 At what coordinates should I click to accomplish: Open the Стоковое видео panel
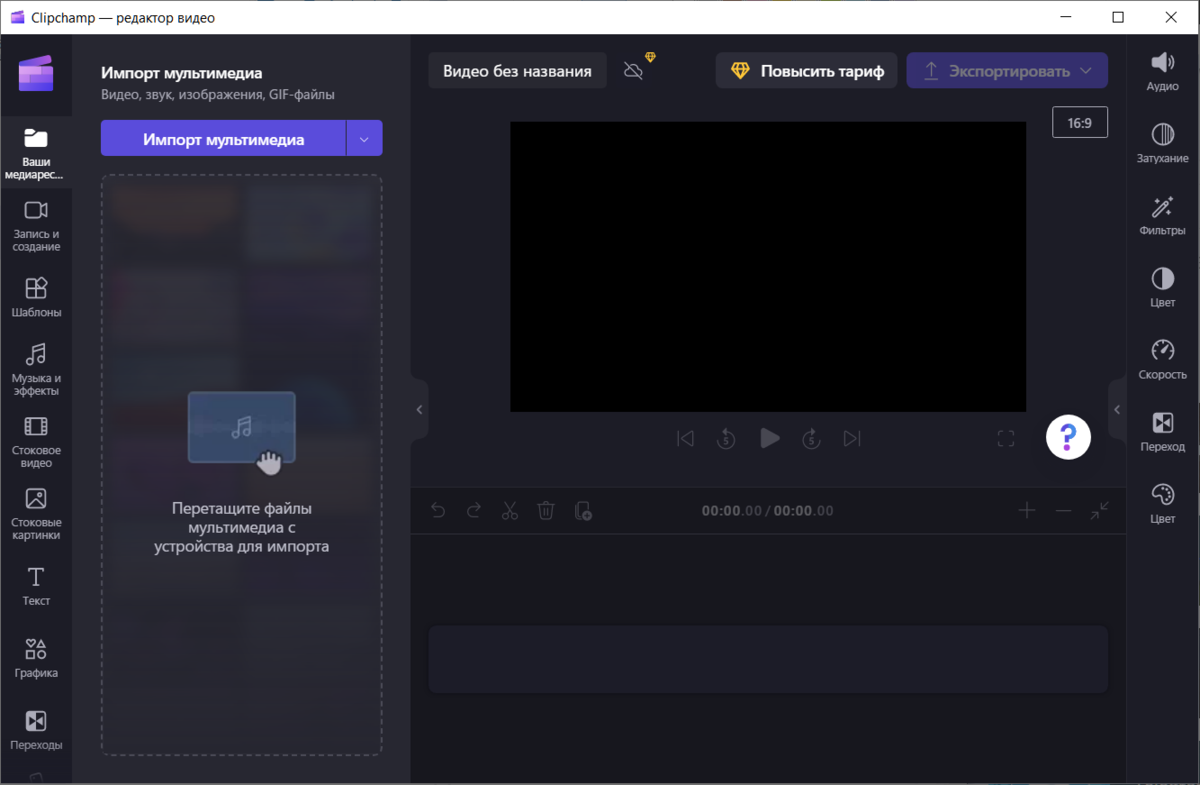(x=36, y=440)
